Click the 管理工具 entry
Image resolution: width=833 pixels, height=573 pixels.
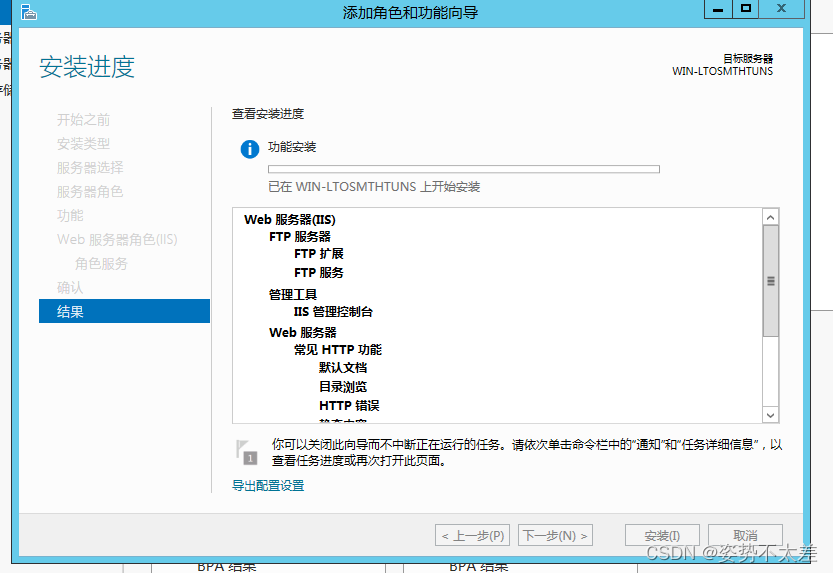(x=293, y=294)
